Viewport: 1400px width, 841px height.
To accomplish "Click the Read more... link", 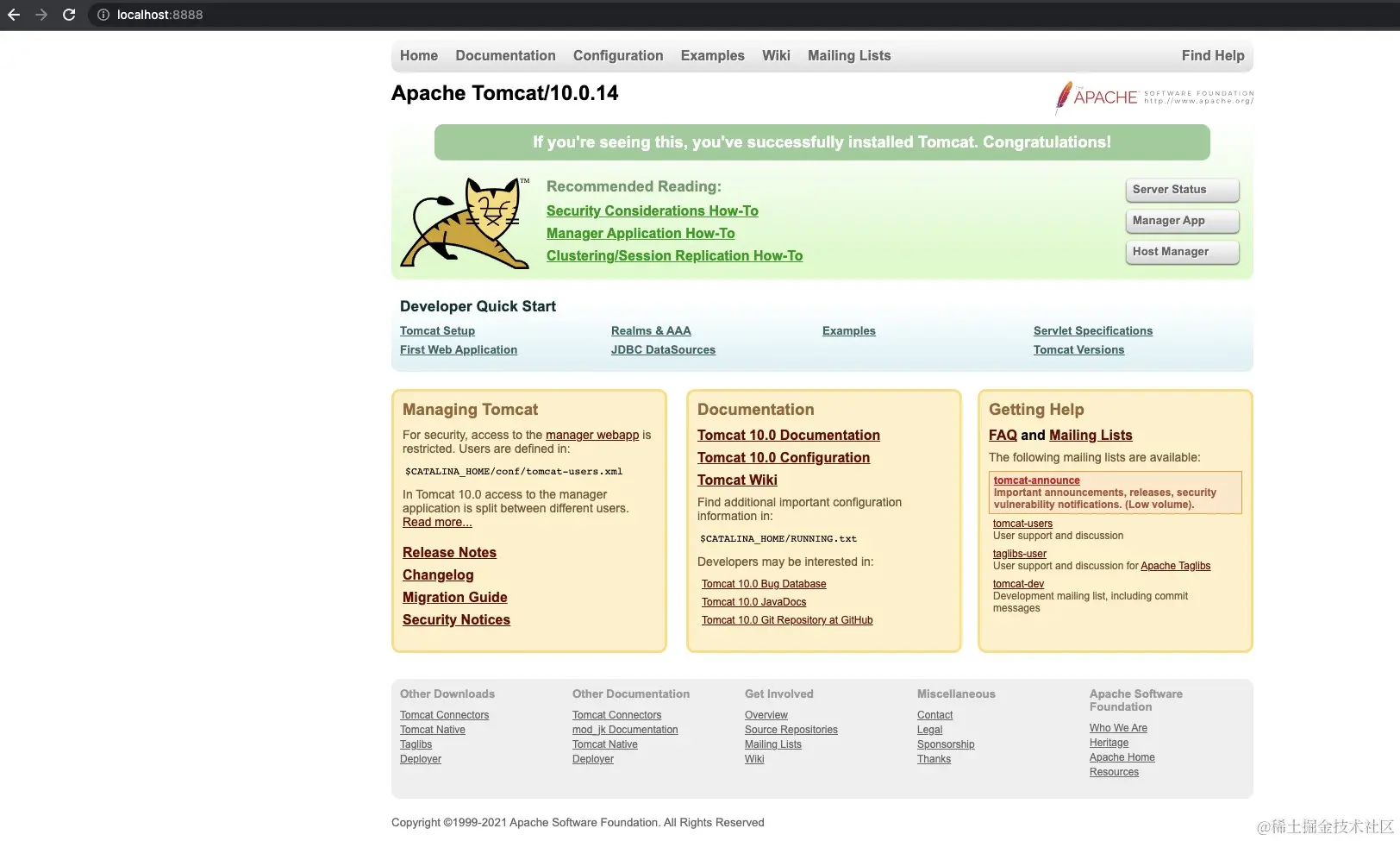I will (x=437, y=522).
